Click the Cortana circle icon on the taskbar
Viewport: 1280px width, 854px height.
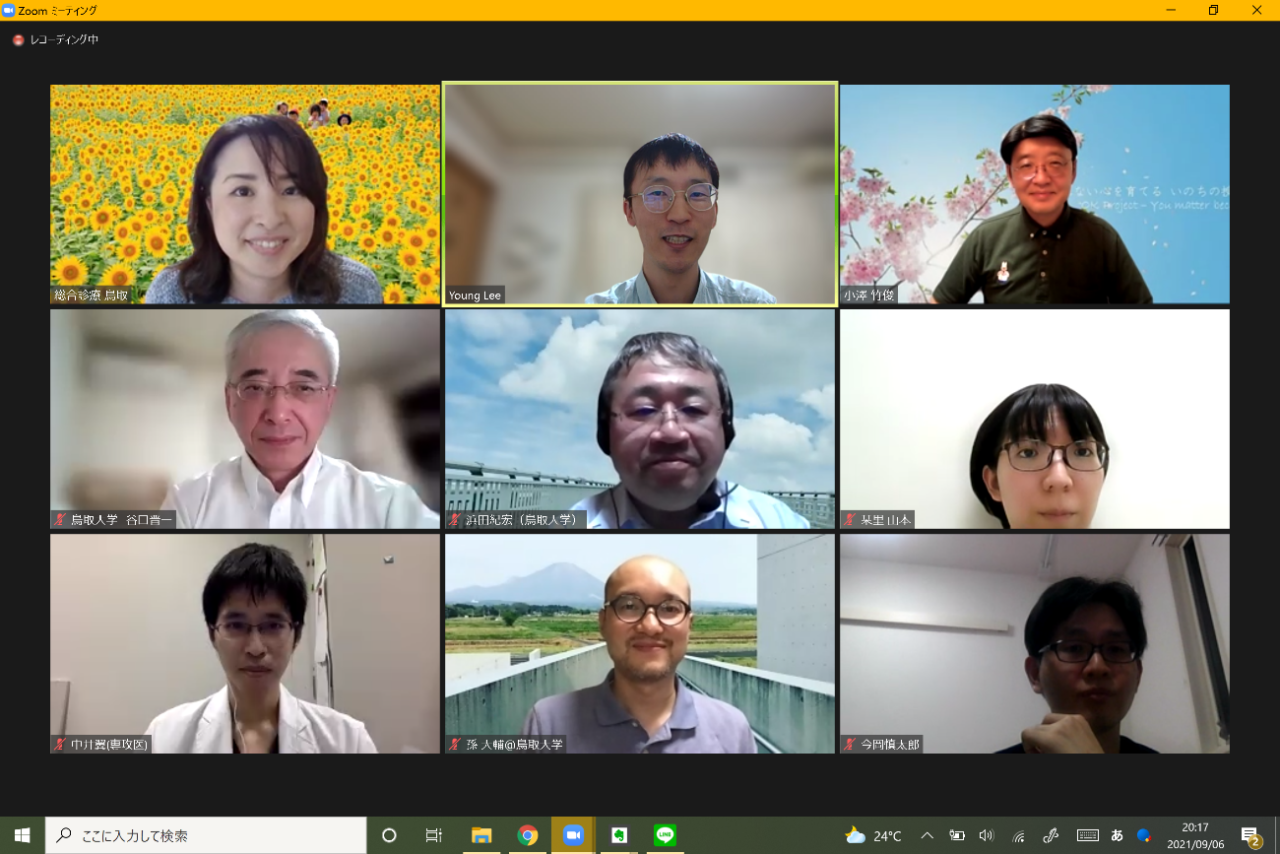pyautogui.click(x=389, y=835)
